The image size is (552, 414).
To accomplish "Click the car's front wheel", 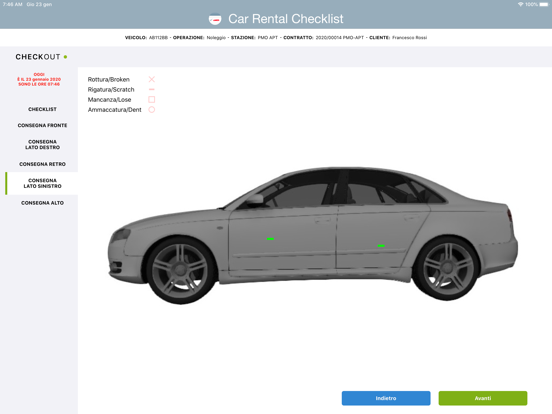I will (181, 270).
